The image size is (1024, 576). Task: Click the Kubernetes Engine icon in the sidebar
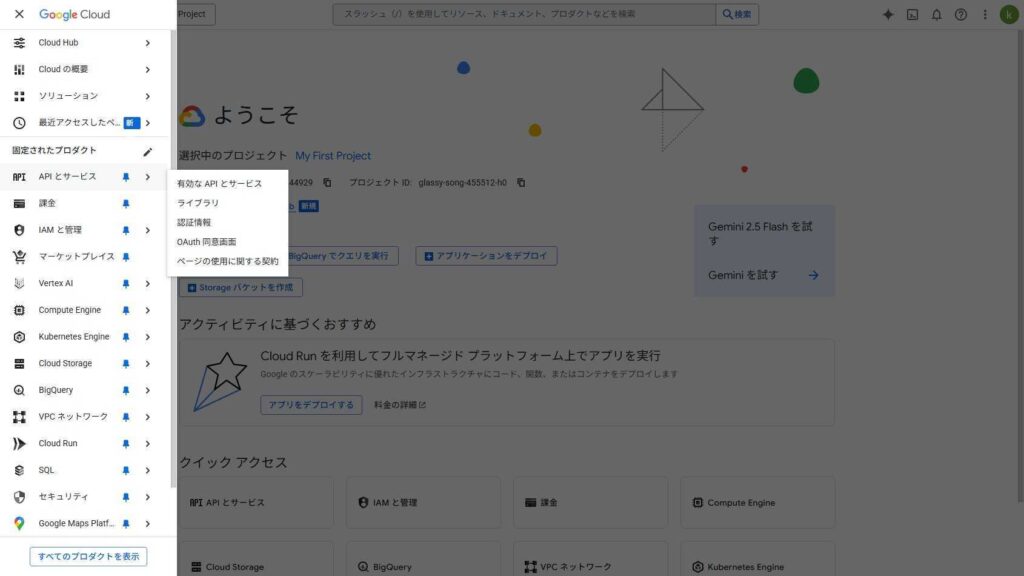[x=19, y=337]
